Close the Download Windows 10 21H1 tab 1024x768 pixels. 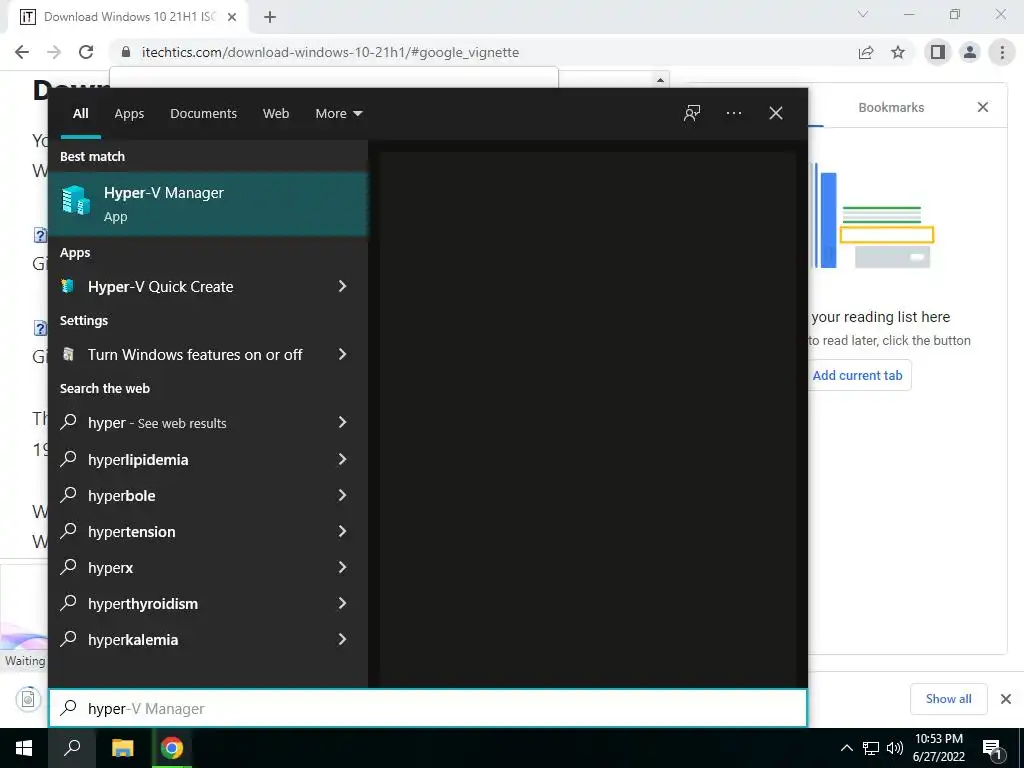232,17
